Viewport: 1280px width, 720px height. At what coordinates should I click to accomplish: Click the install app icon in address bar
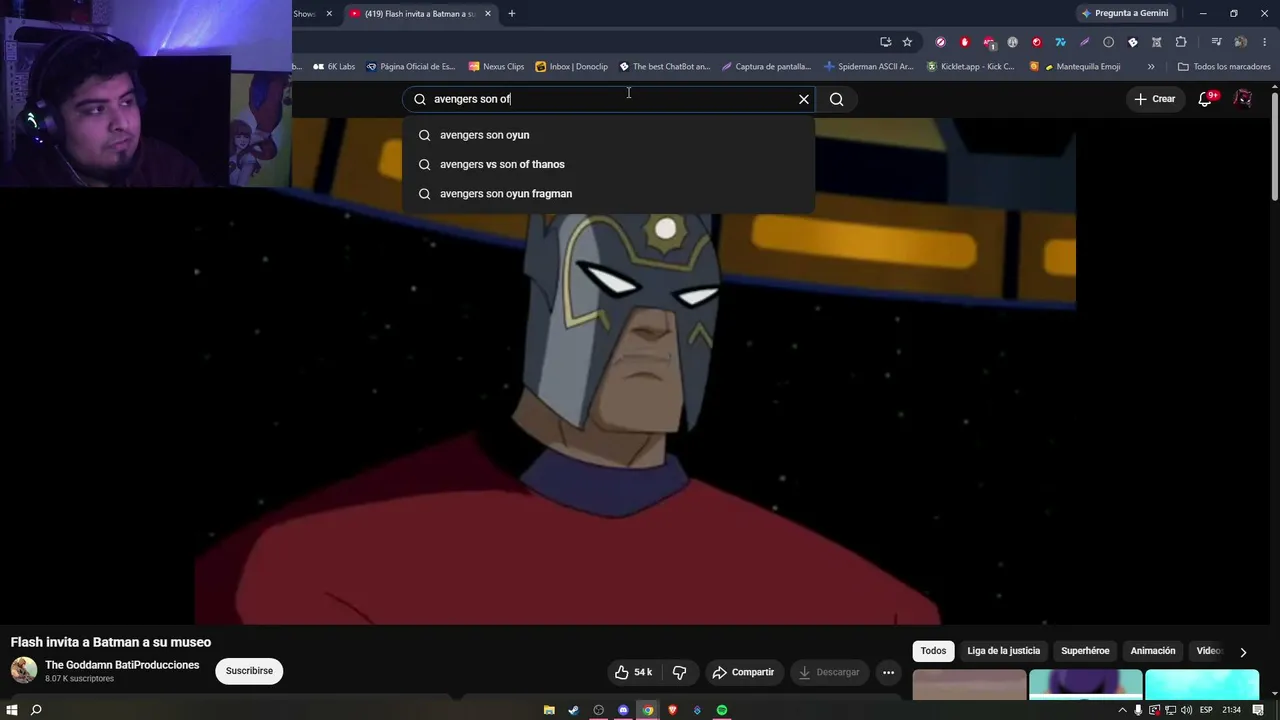pyautogui.click(x=885, y=42)
